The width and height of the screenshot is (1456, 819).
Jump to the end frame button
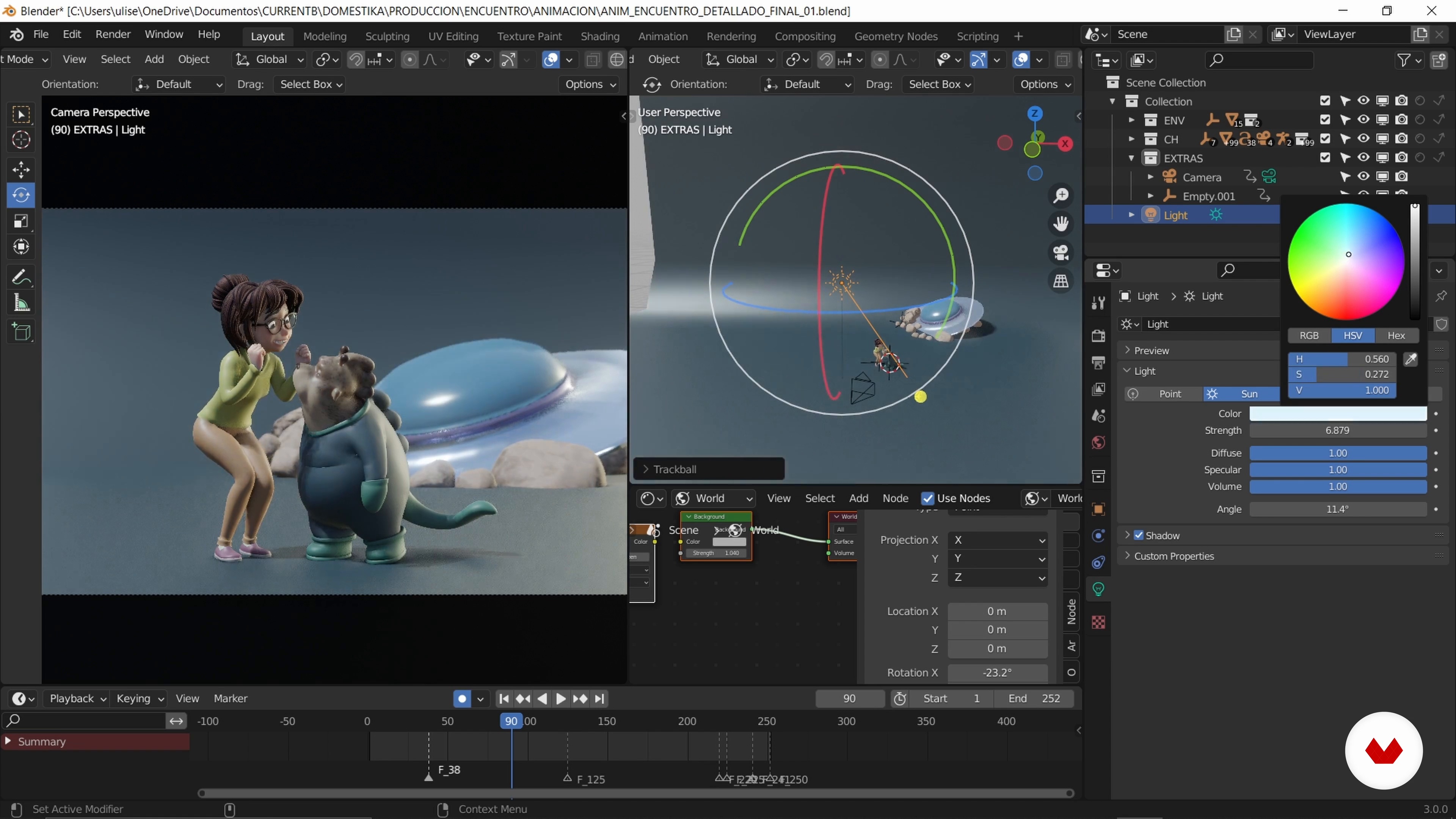point(600,698)
